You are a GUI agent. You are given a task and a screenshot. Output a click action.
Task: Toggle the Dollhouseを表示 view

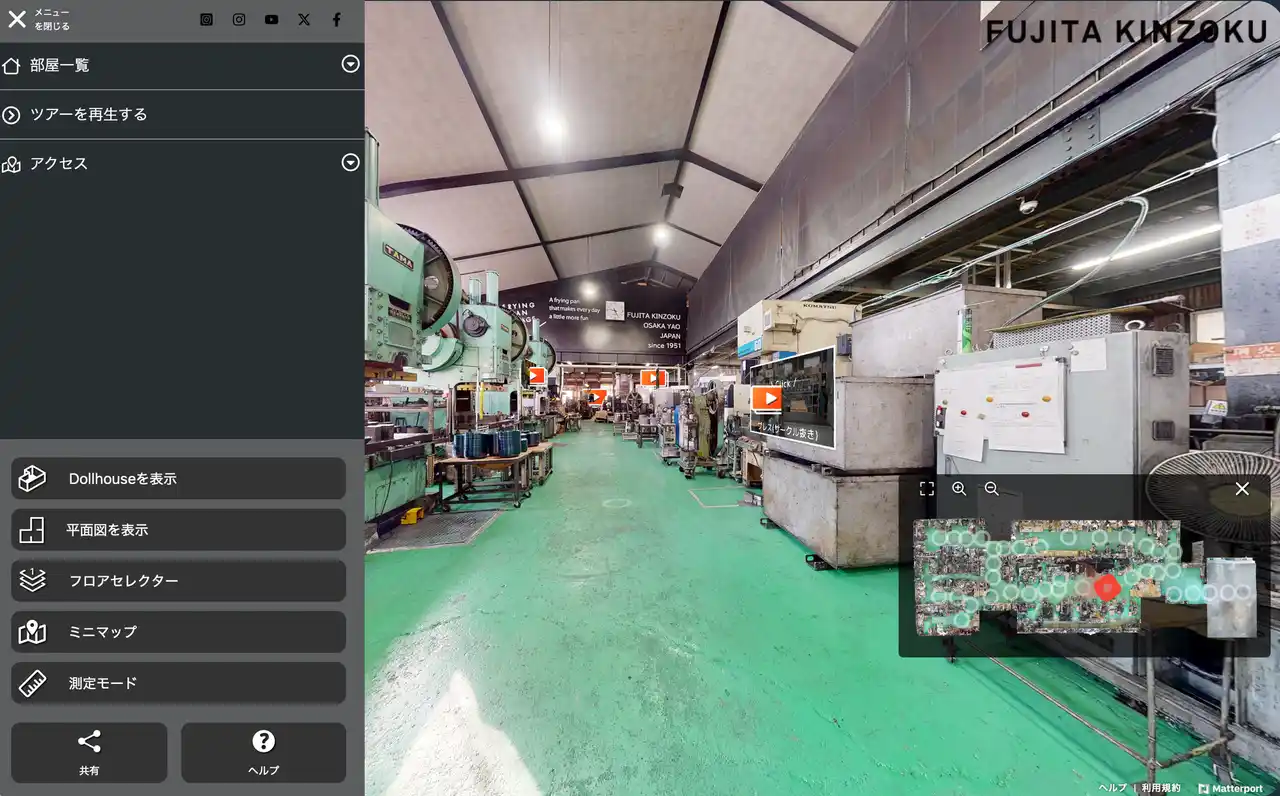178,479
